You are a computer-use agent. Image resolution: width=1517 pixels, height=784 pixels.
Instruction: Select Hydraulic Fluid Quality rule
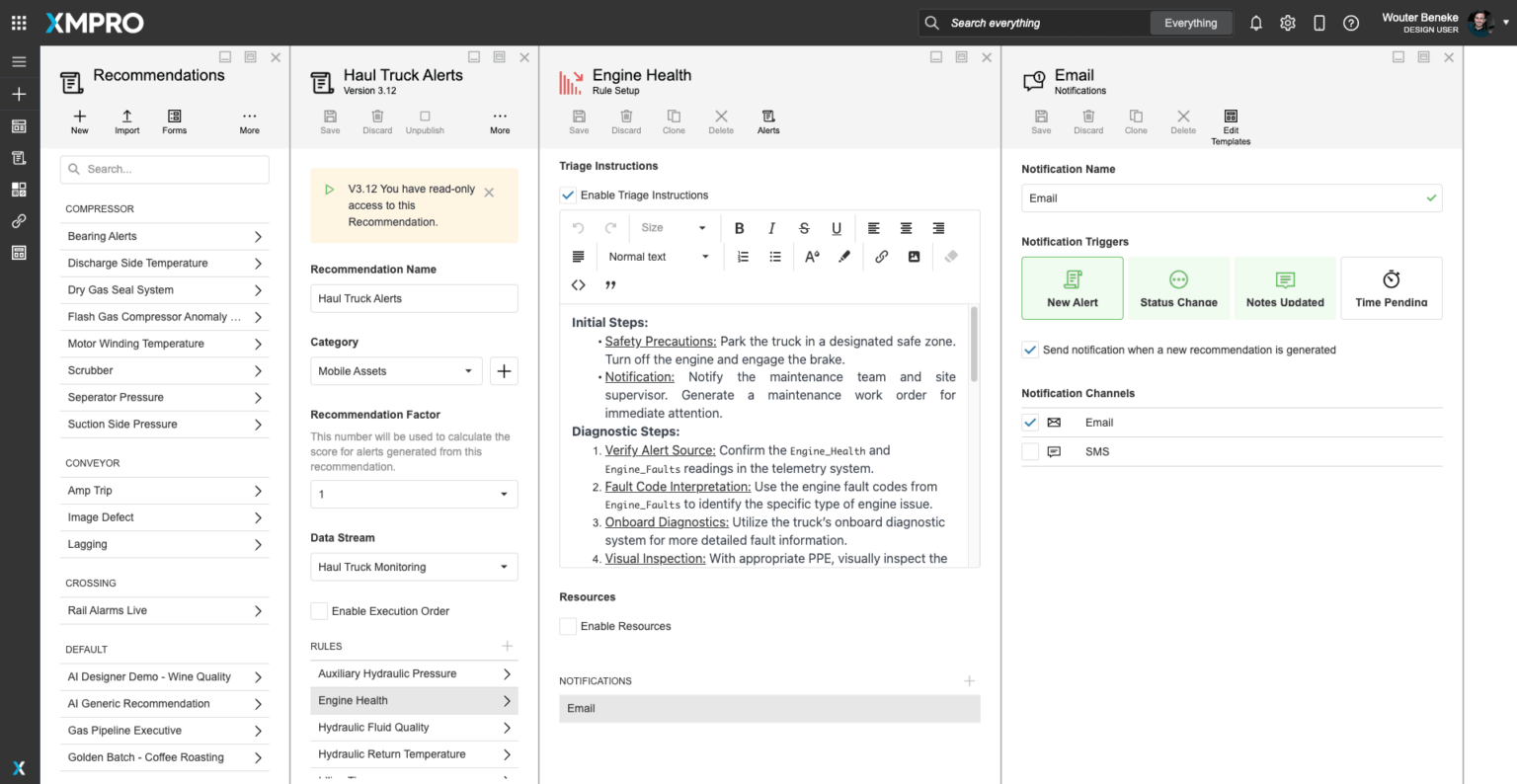coord(413,728)
